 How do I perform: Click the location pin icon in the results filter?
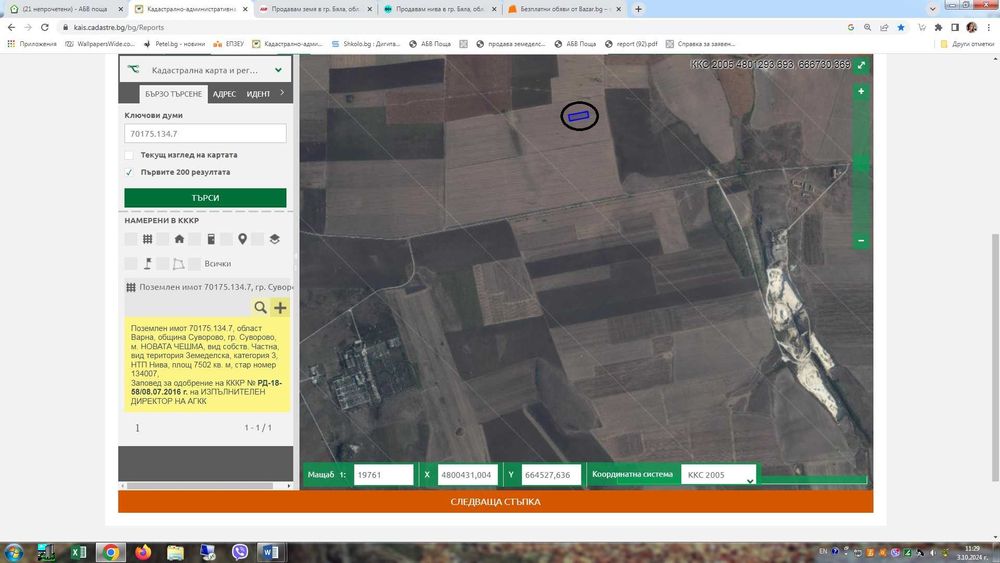pos(242,239)
